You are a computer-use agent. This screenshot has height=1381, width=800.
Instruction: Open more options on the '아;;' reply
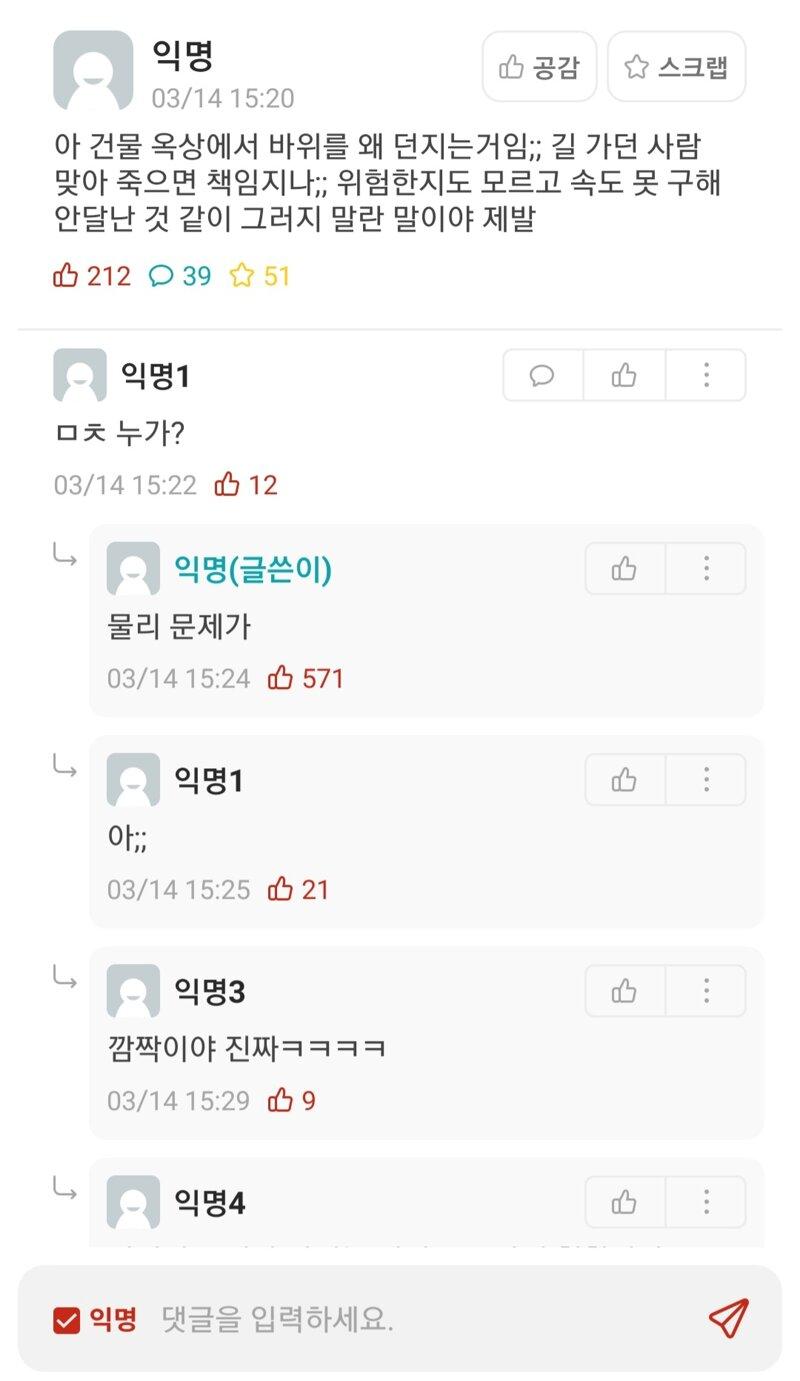pos(706,780)
